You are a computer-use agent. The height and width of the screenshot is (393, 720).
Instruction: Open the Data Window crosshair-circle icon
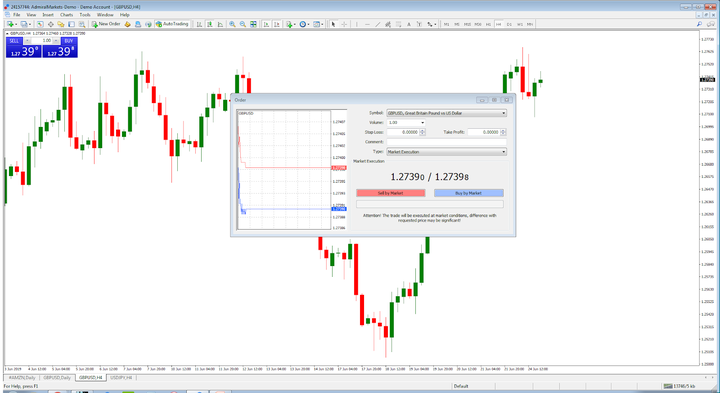[x=51, y=24]
